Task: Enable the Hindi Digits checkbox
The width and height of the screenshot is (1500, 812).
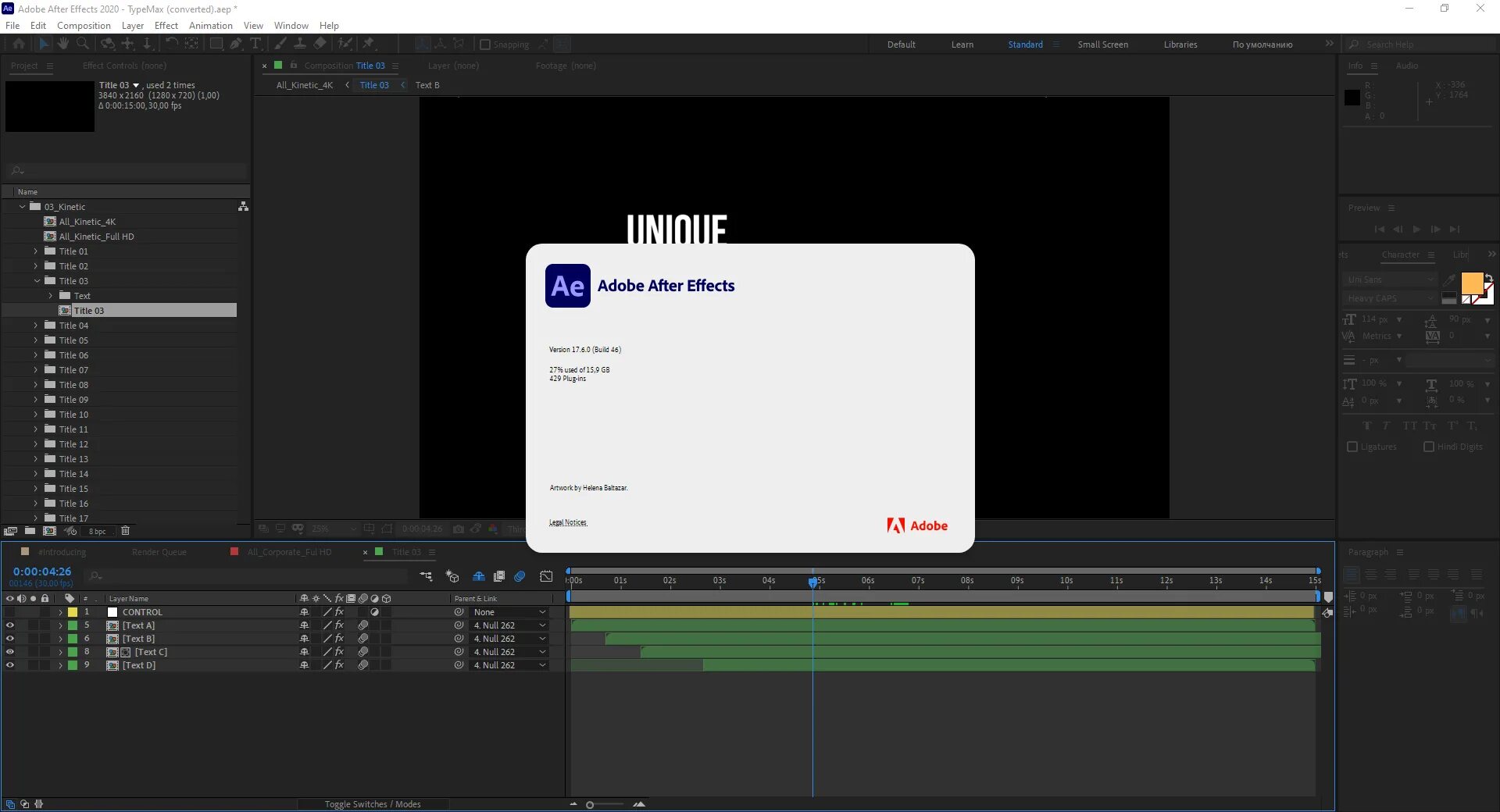Action: [1429, 447]
